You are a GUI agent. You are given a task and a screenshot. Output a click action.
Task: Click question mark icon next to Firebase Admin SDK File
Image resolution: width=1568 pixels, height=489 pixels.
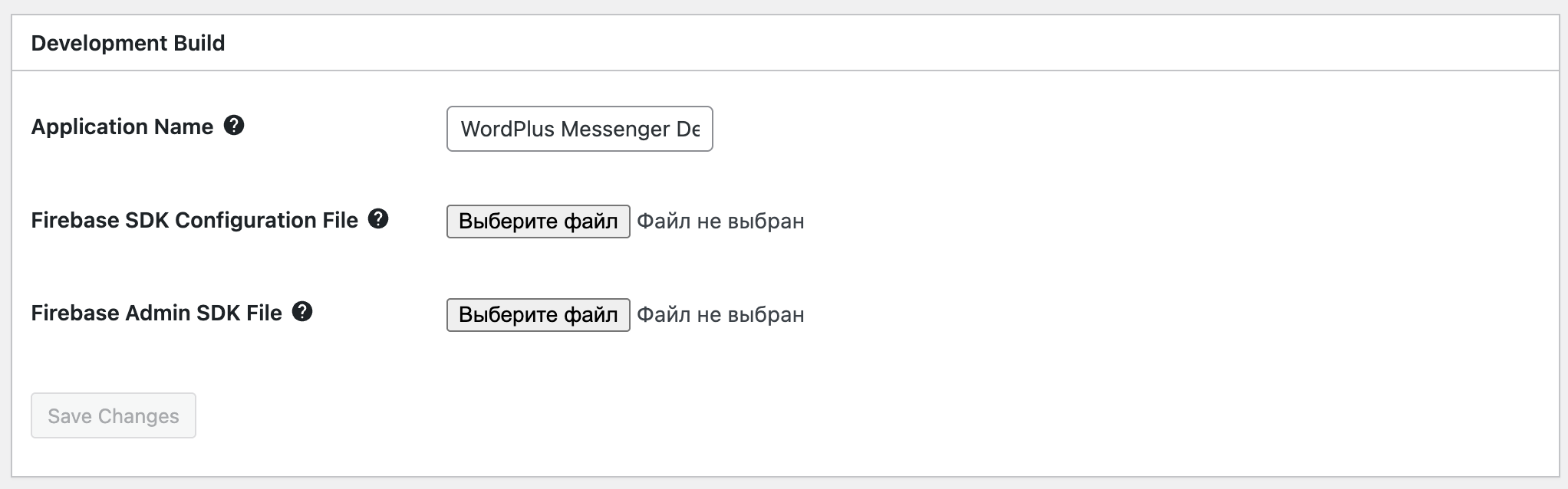coord(303,312)
